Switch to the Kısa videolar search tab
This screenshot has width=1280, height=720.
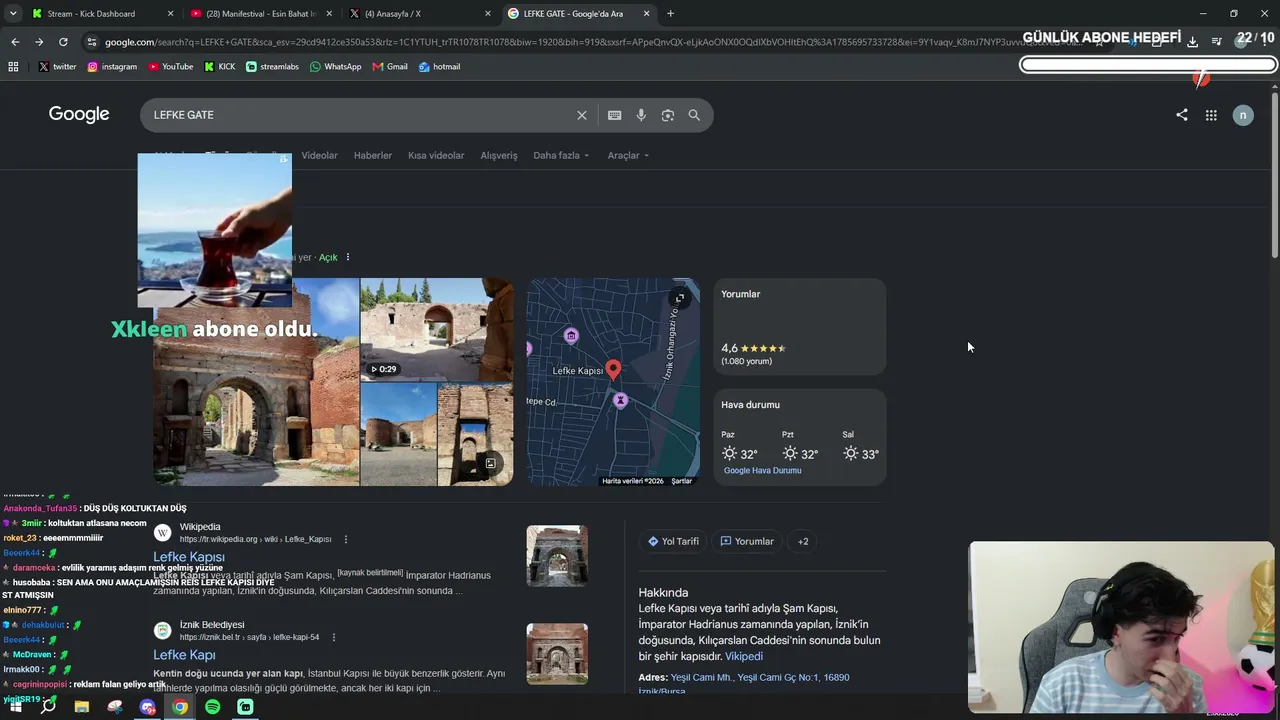(436, 156)
